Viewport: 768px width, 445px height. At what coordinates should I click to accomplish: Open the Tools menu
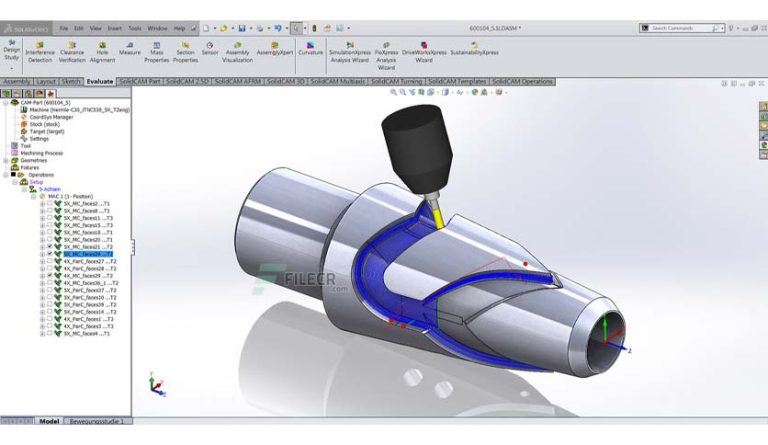[135, 28]
